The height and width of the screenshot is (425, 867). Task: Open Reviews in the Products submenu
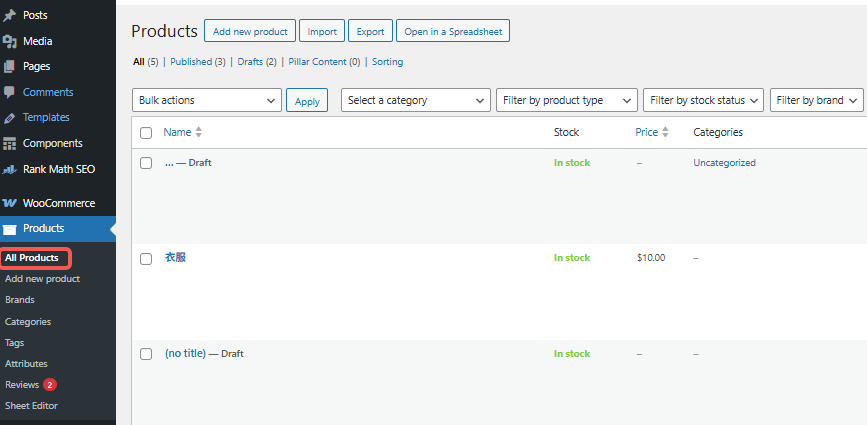click(22, 384)
